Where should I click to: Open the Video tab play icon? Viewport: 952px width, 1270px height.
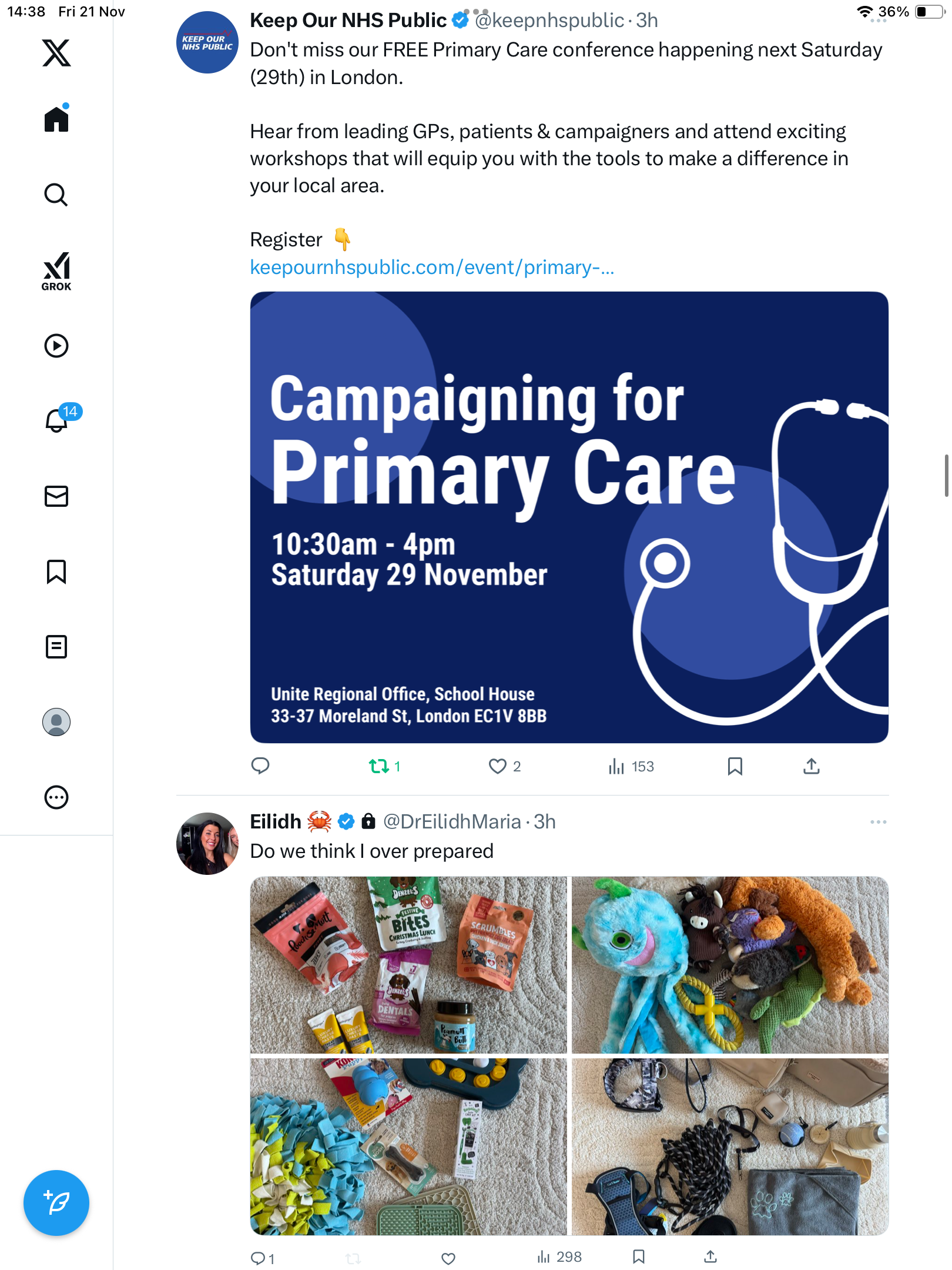[x=56, y=346]
